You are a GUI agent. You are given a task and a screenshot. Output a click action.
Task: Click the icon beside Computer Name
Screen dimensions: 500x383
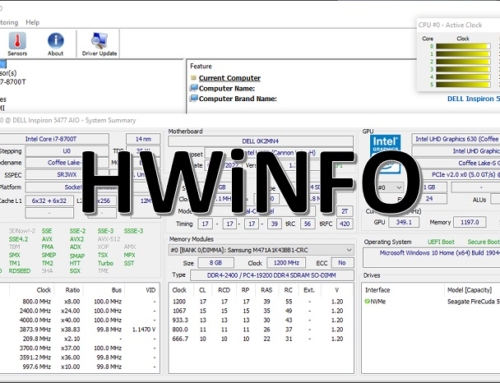tap(194, 88)
